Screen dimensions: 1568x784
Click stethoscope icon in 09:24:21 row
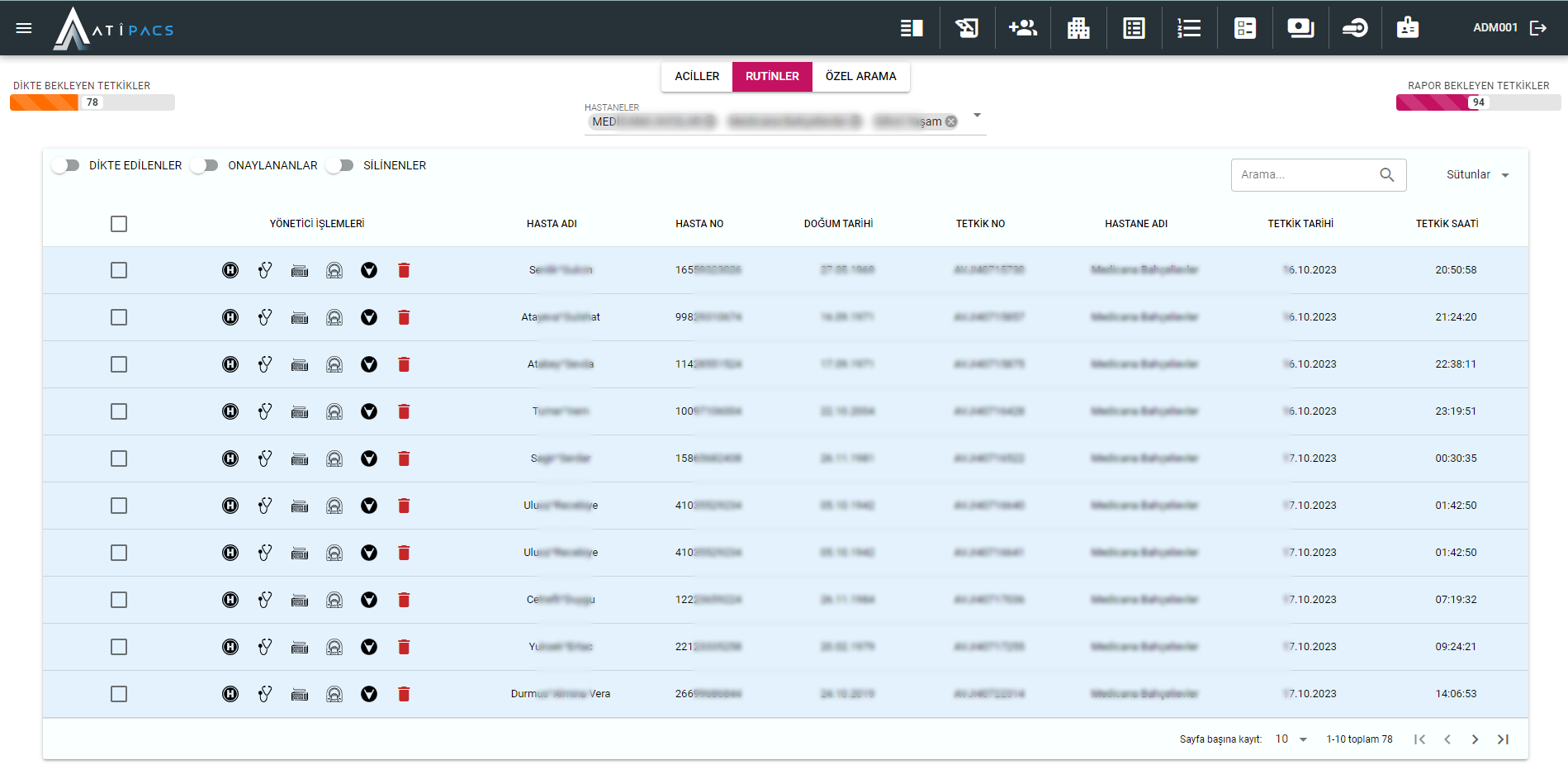(x=265, y=647)
